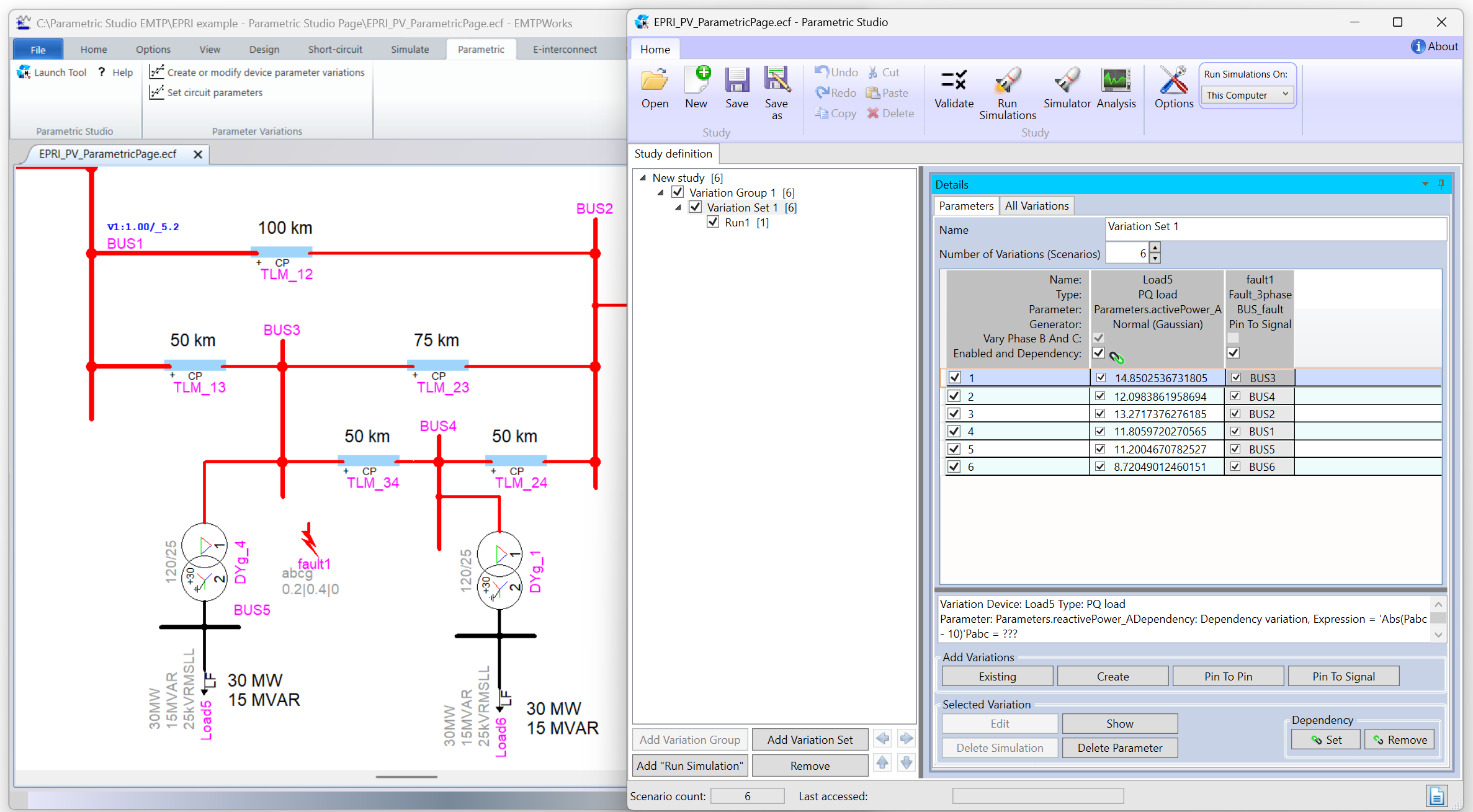1473x812 pixels.
Task: Open the Run Simulations On dropdown
Action: pyautogui.click(x=1247, y=95)
